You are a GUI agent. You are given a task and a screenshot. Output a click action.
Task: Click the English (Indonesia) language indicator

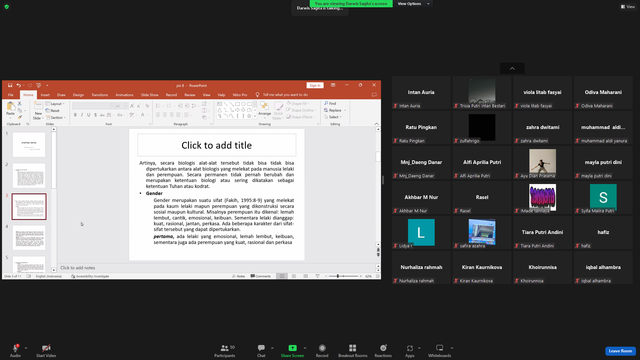(x=49, y=276)
